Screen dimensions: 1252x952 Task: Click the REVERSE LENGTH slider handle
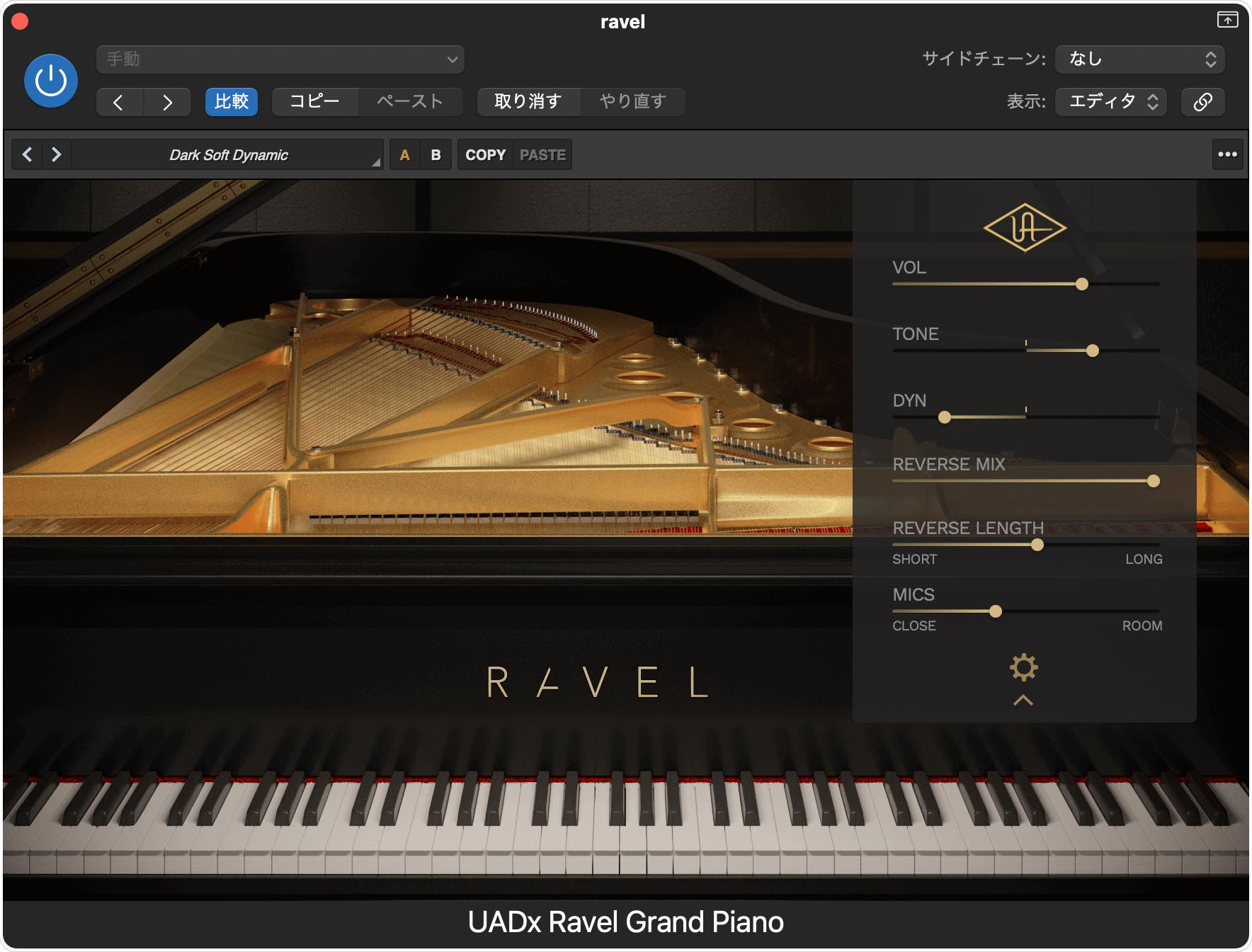tap(1037, 545)
